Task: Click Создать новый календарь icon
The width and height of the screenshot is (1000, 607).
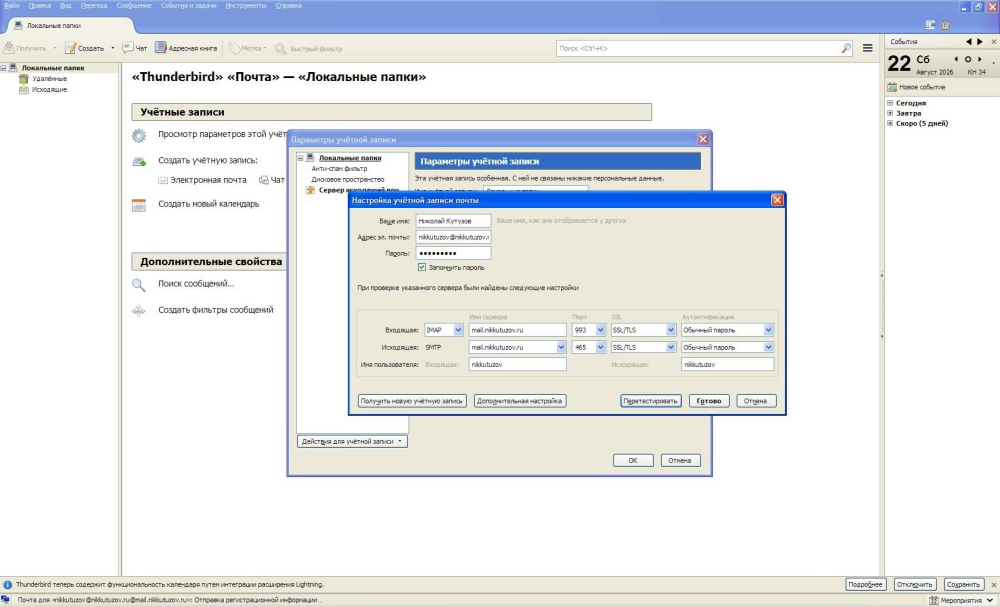Action: coord(138,205)
